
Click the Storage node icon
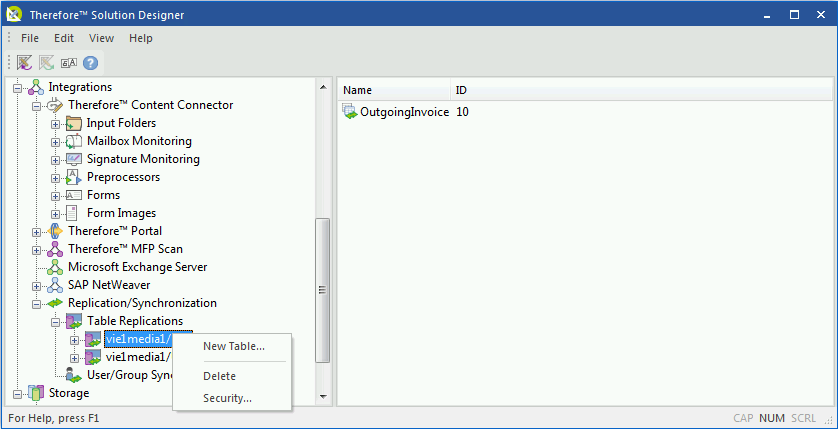(36, 393)
